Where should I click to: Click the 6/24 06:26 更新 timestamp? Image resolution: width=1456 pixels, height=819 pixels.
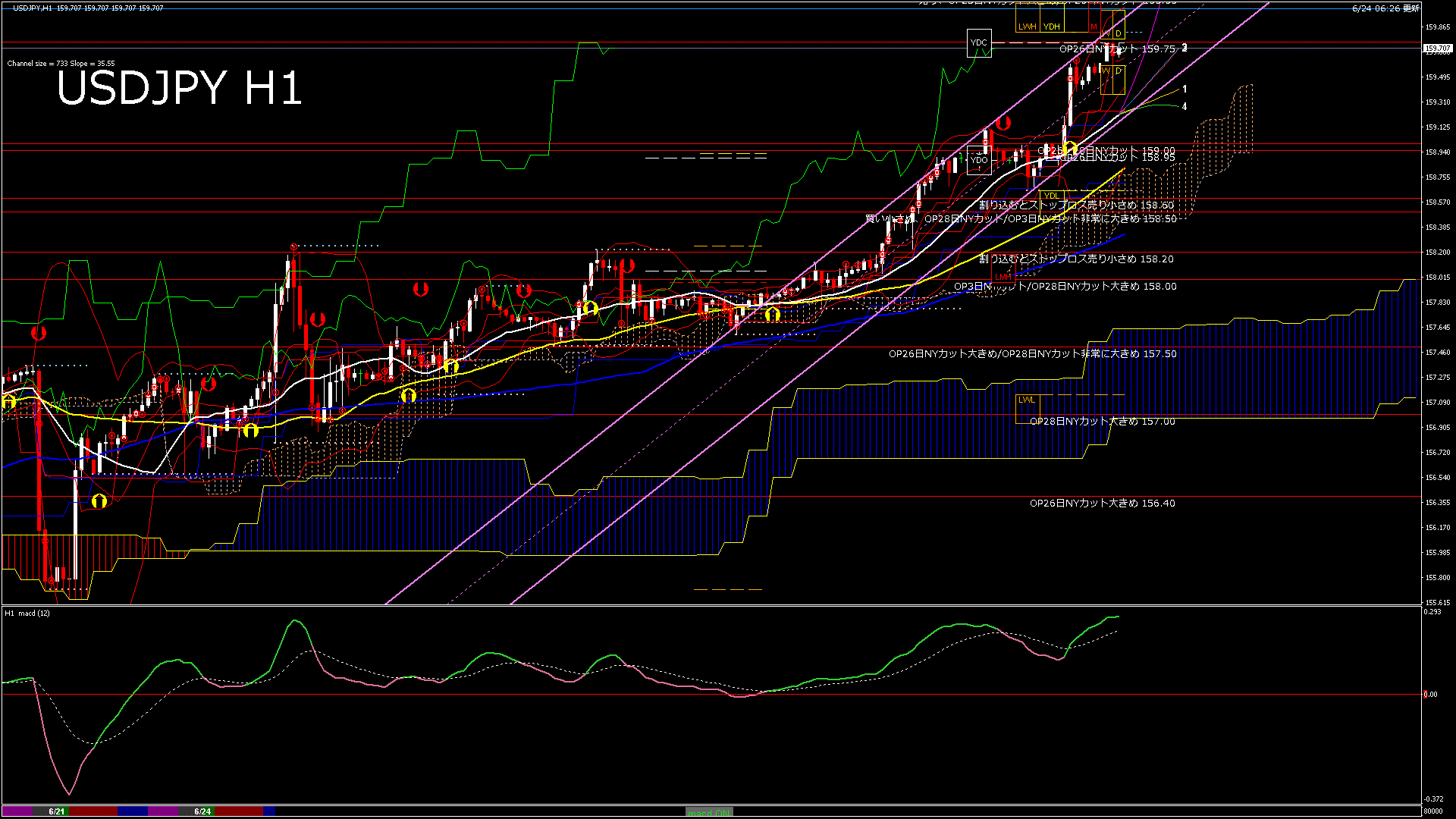click(1385, 8)
